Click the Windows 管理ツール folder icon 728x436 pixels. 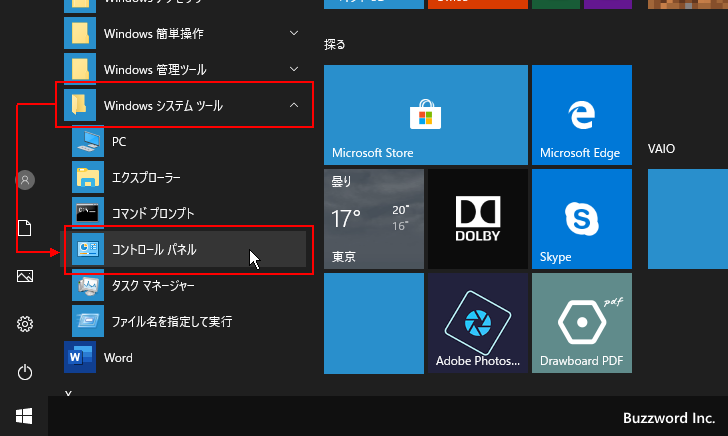click(x=80, y=69)
